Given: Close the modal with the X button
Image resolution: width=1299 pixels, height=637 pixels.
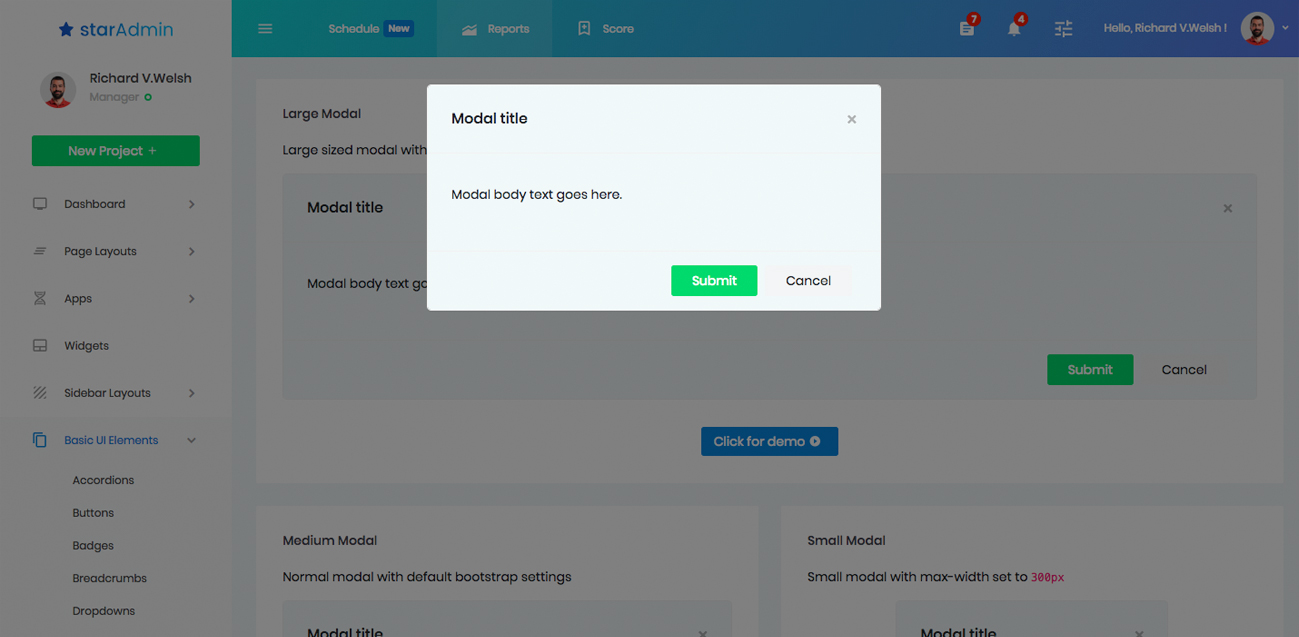Looking at the screenshot, I should point(852,120).
